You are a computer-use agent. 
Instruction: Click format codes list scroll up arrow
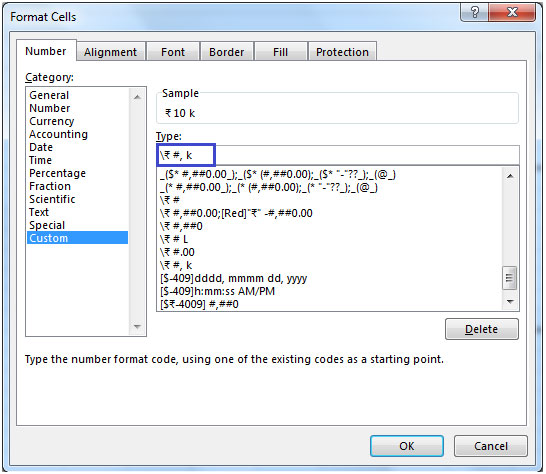pos(510,176)
